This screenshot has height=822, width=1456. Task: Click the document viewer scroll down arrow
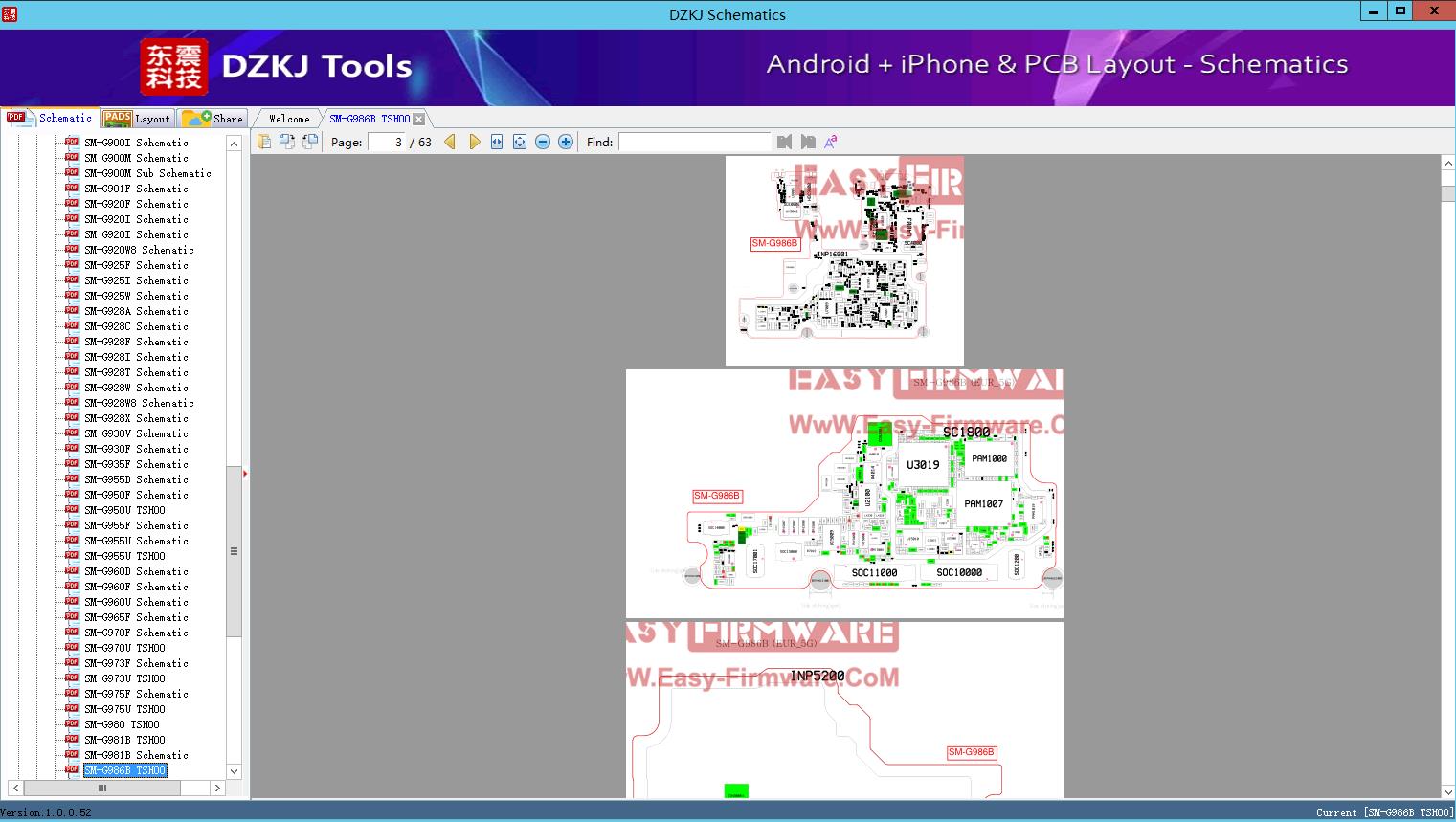coord(1448,790)
